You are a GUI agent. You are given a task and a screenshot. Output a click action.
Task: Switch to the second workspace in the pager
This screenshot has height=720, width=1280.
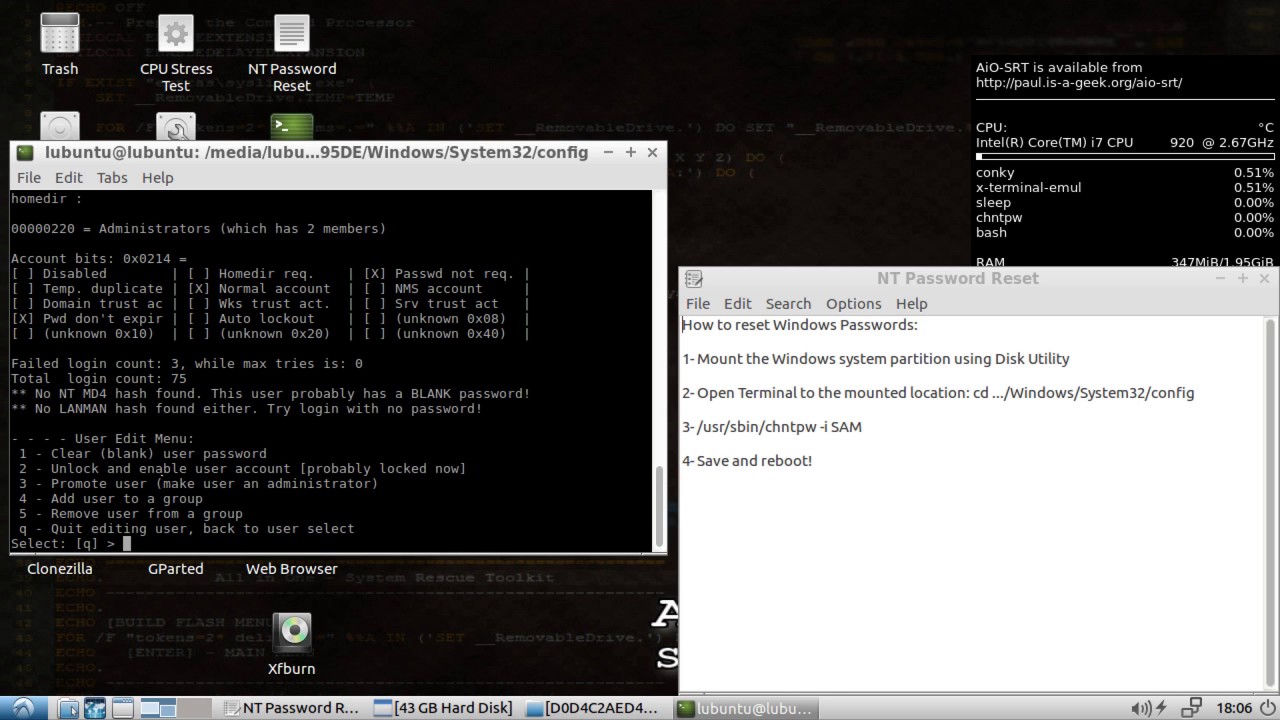pos(194,708)
